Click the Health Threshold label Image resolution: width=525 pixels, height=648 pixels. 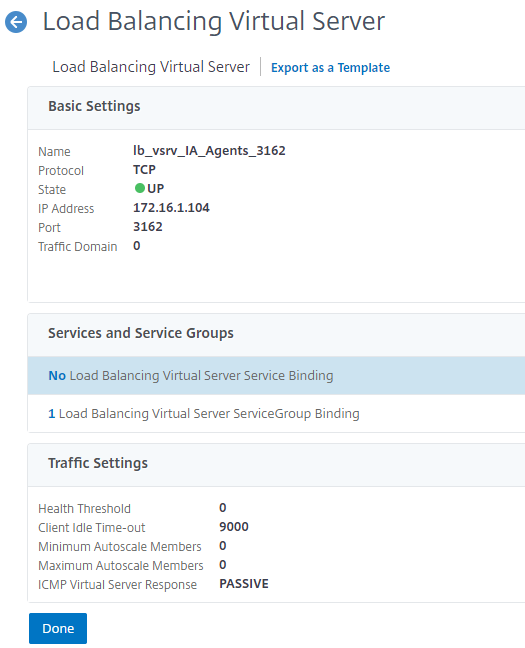[x=84, y=508]
